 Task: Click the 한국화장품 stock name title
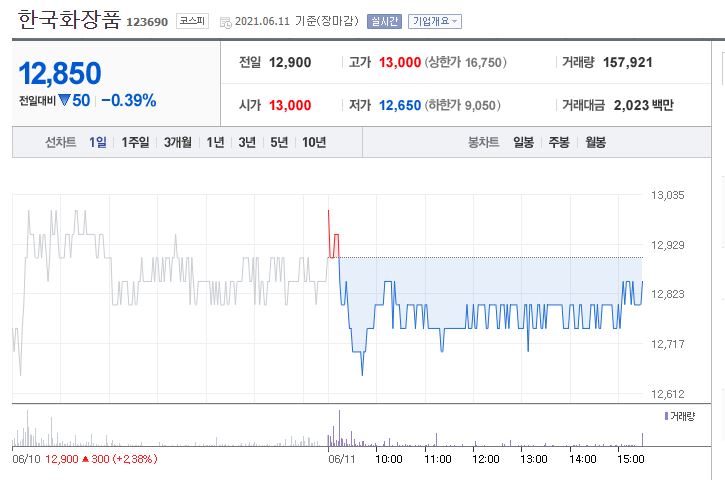69,20
